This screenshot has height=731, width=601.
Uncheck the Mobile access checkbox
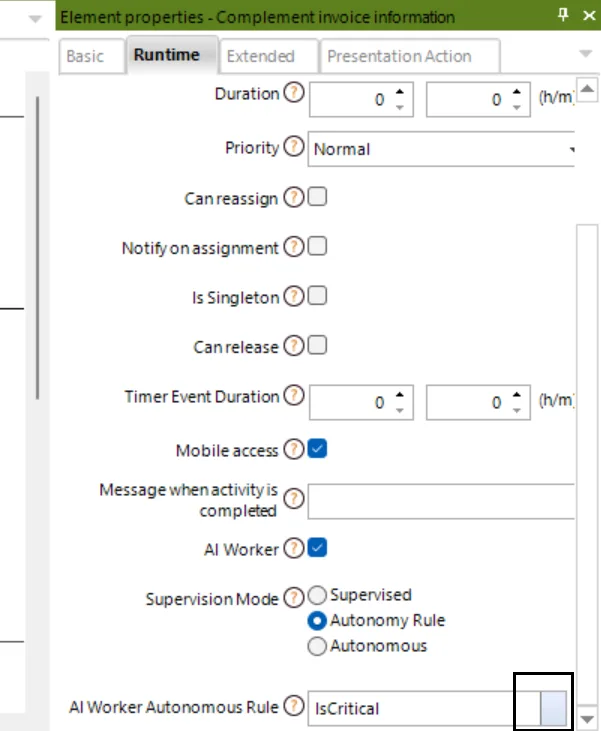(x=318, y=449)
